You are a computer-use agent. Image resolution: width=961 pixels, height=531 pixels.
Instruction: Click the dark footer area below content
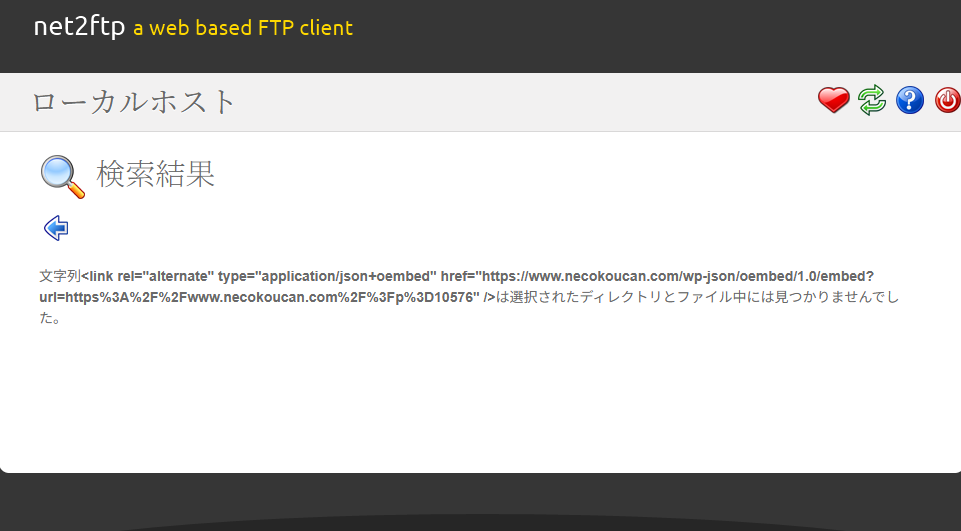coord(480,502)
